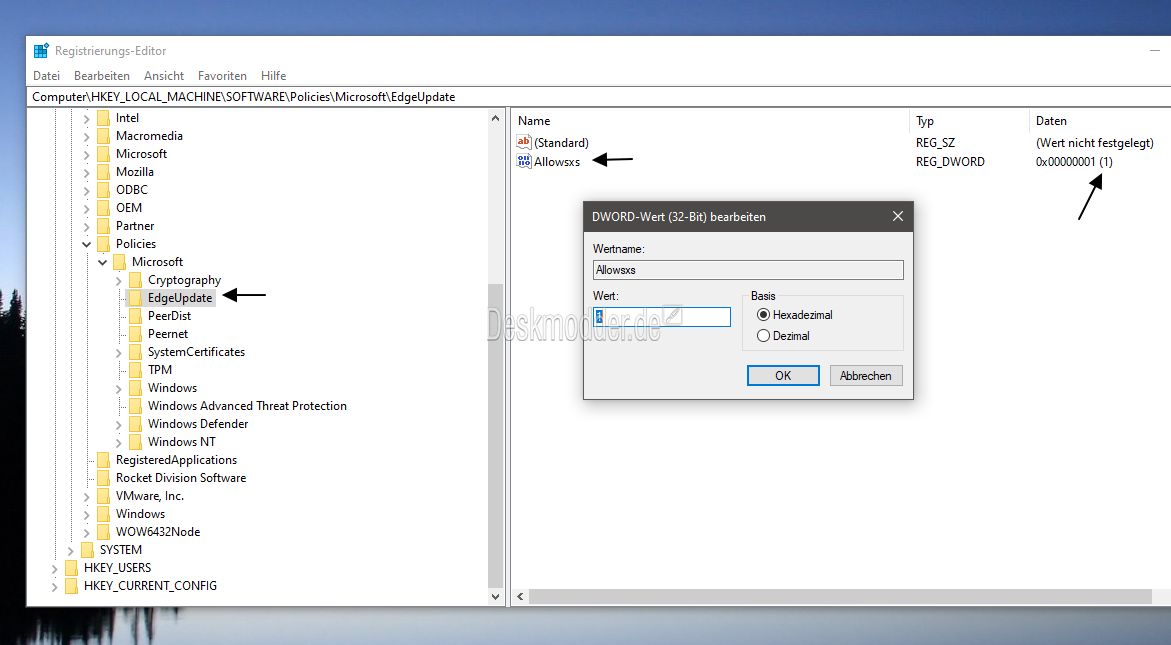Click the Cryptography folder icon
The height and width of the screenshot is (645, 1171).
[x=135, y=280]
